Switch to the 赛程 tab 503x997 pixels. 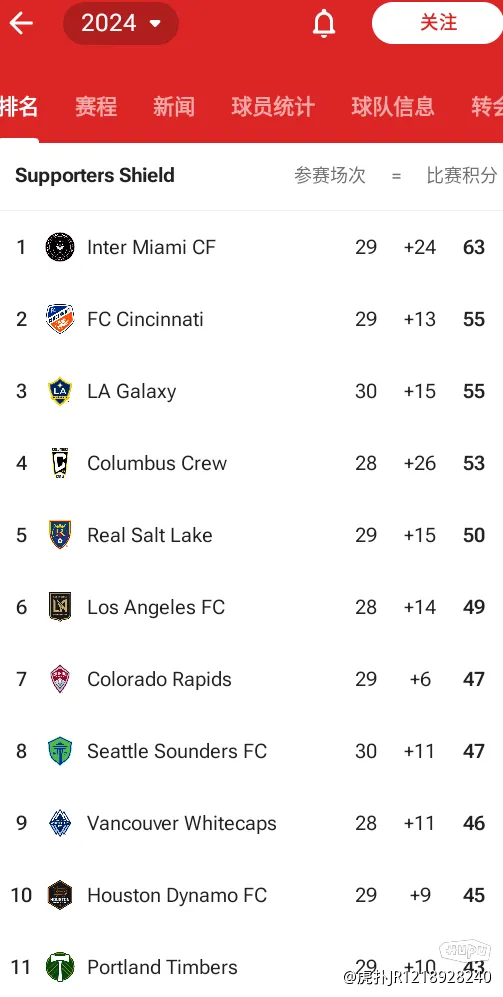96,107
